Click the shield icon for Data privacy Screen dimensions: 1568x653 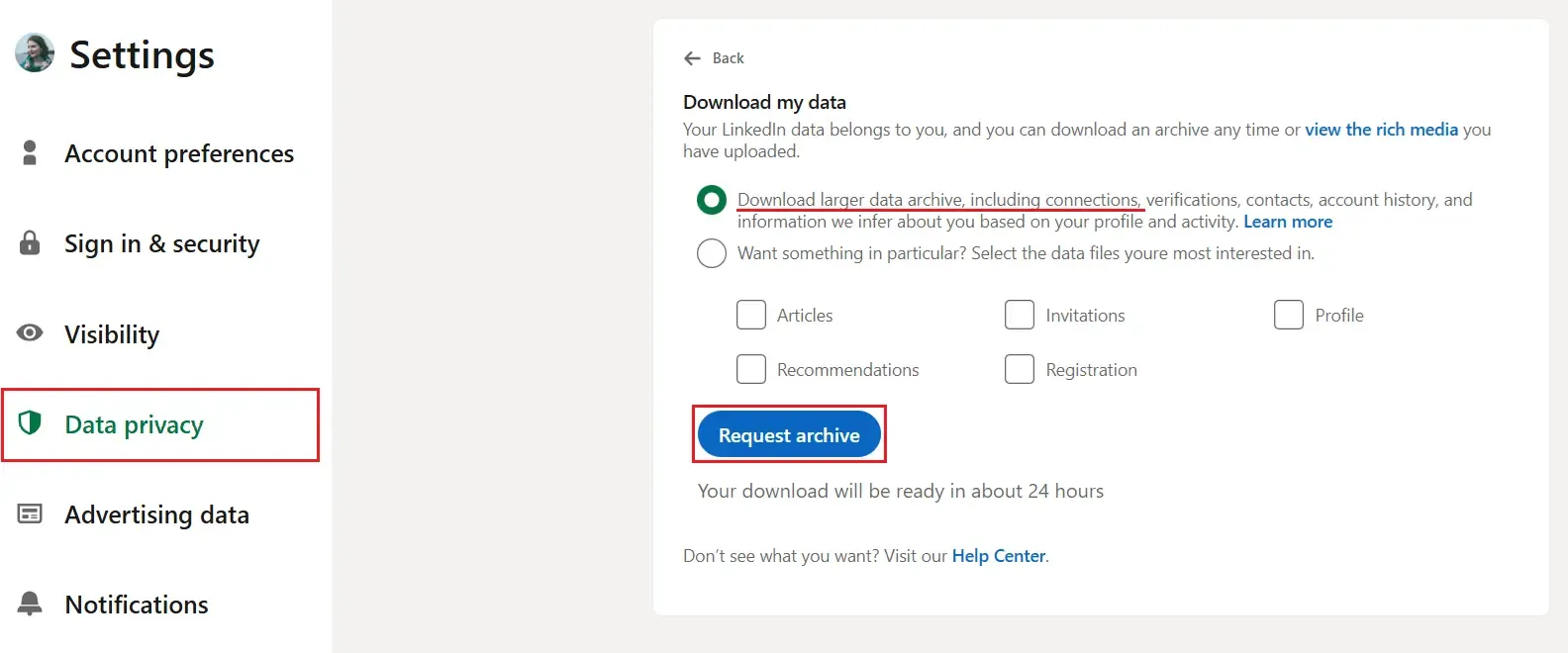tap(30, 423)
